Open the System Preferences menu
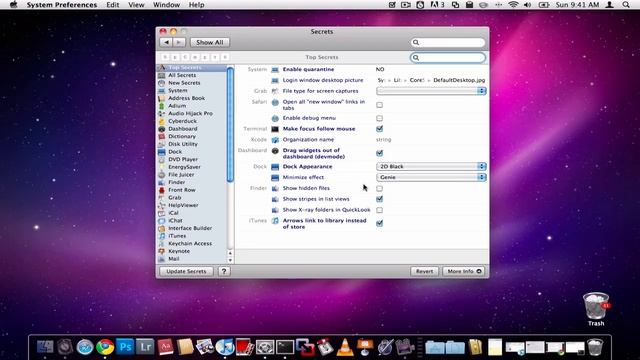This screenshot has height=360, width=640. pyautogui.click(x=62, y=5)
